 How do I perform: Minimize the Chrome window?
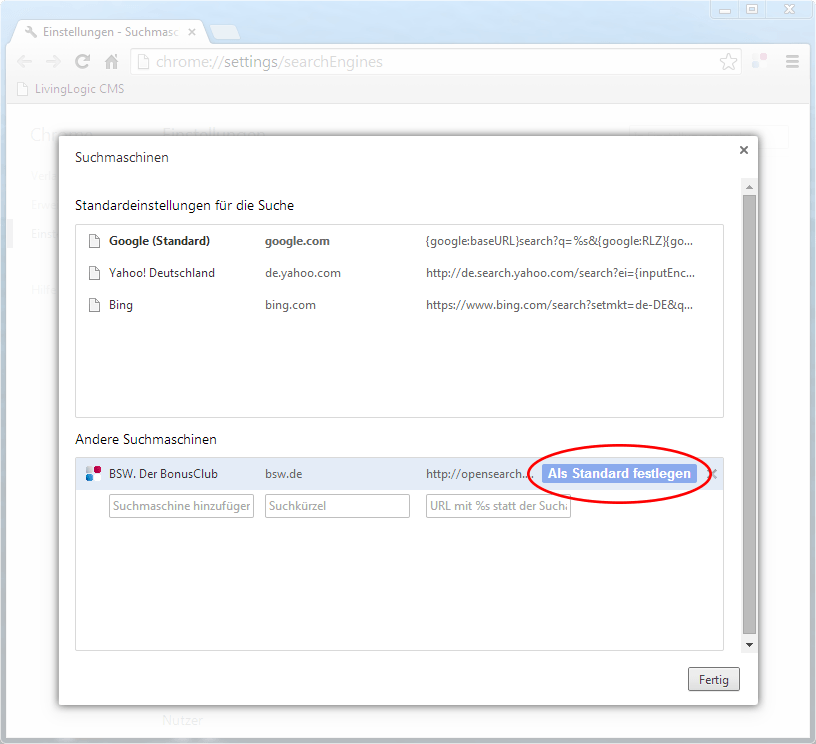pos(724,9)
